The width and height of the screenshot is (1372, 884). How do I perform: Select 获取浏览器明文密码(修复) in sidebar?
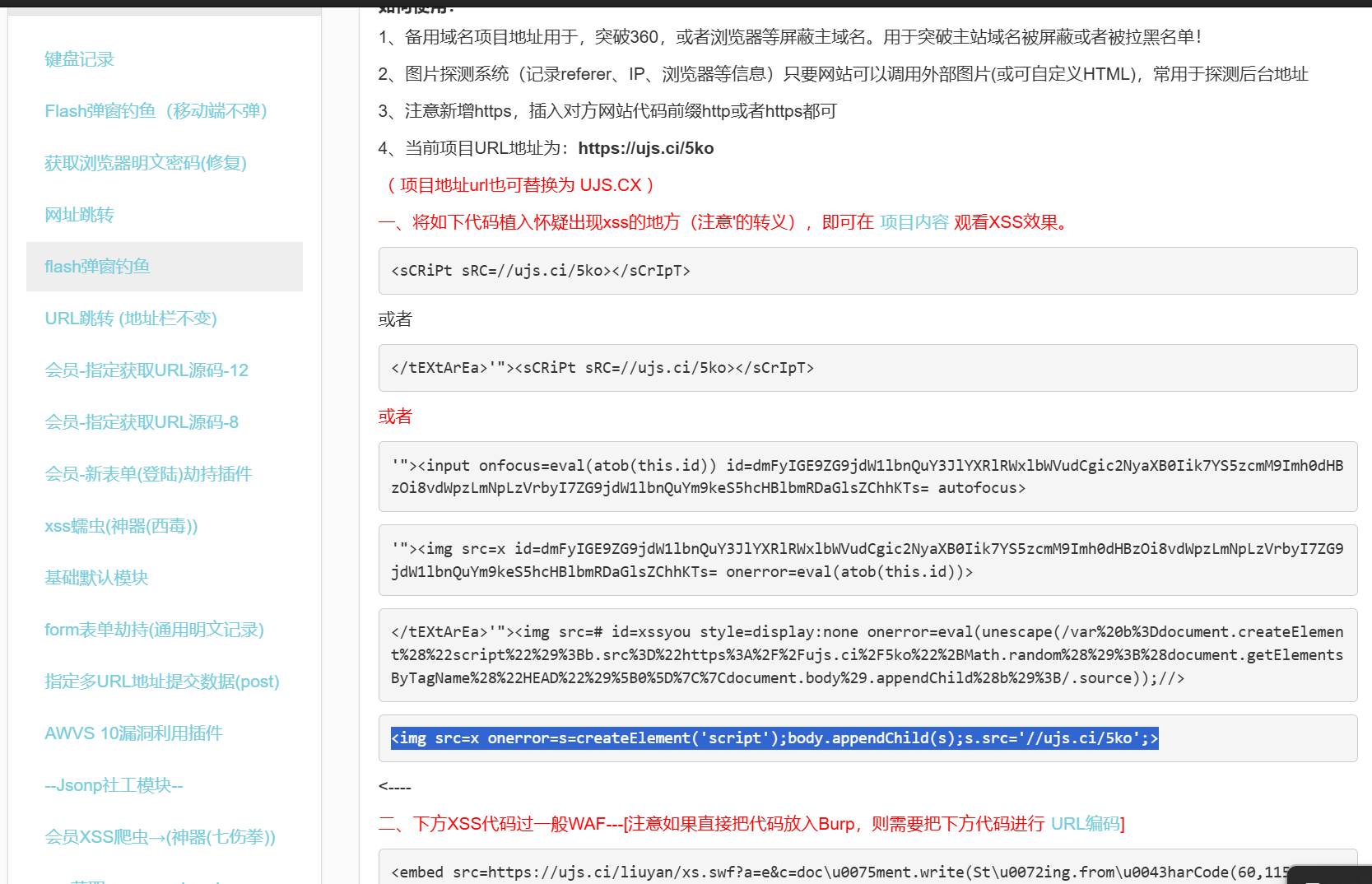pos(146,163)
